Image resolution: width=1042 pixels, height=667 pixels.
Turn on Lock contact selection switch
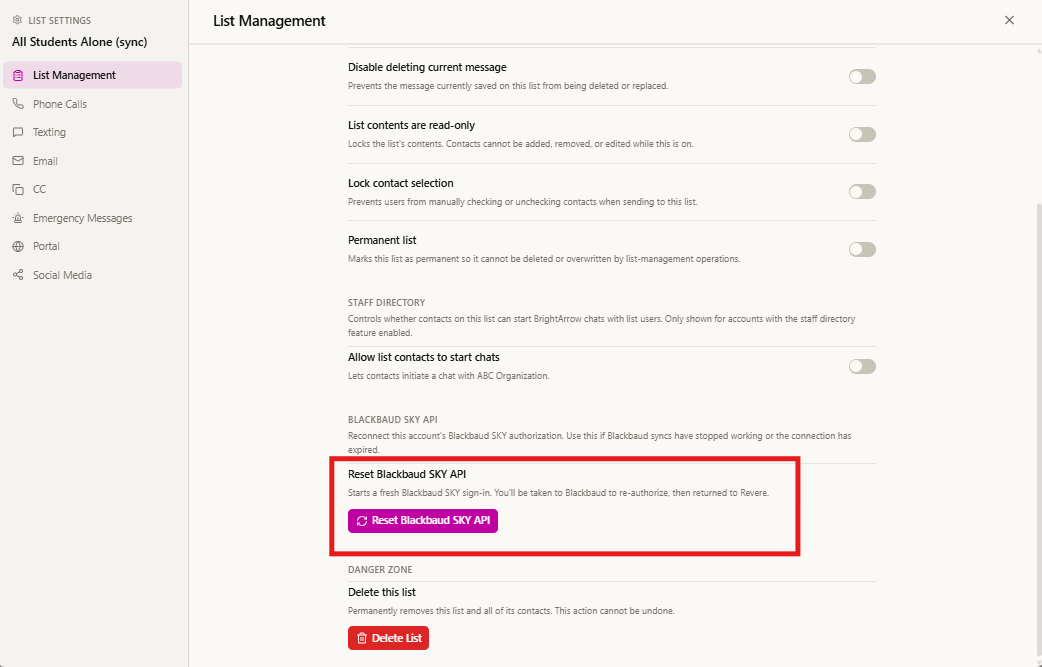(862, 191)
